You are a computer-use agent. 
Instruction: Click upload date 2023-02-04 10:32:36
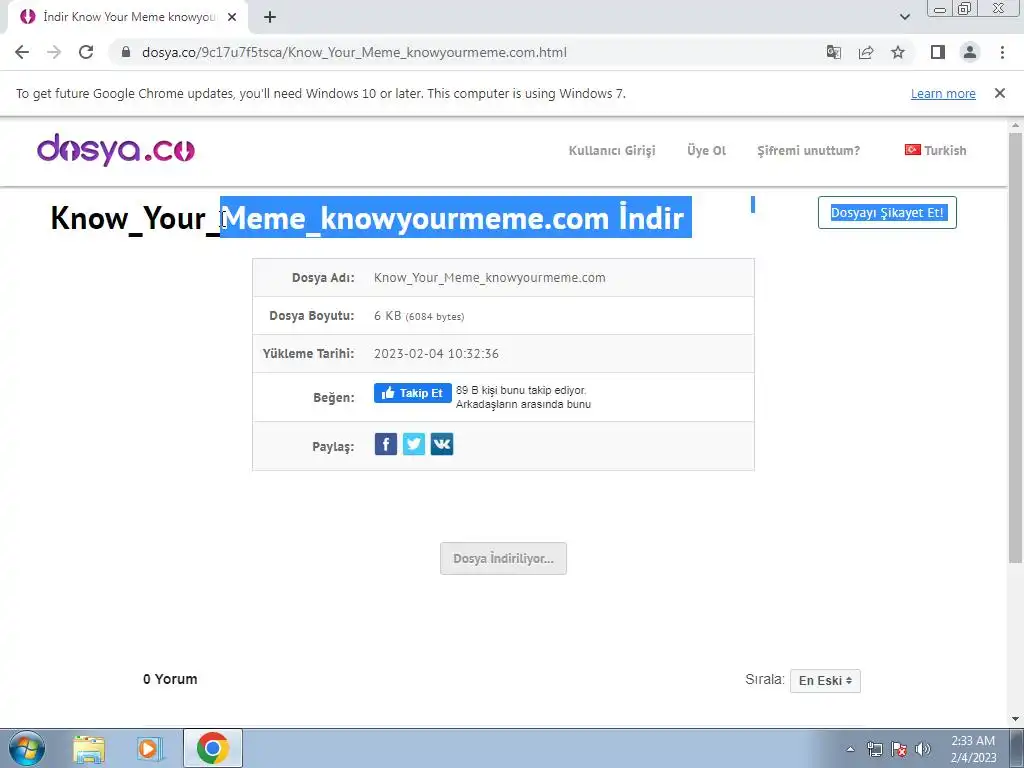(436, 354)
